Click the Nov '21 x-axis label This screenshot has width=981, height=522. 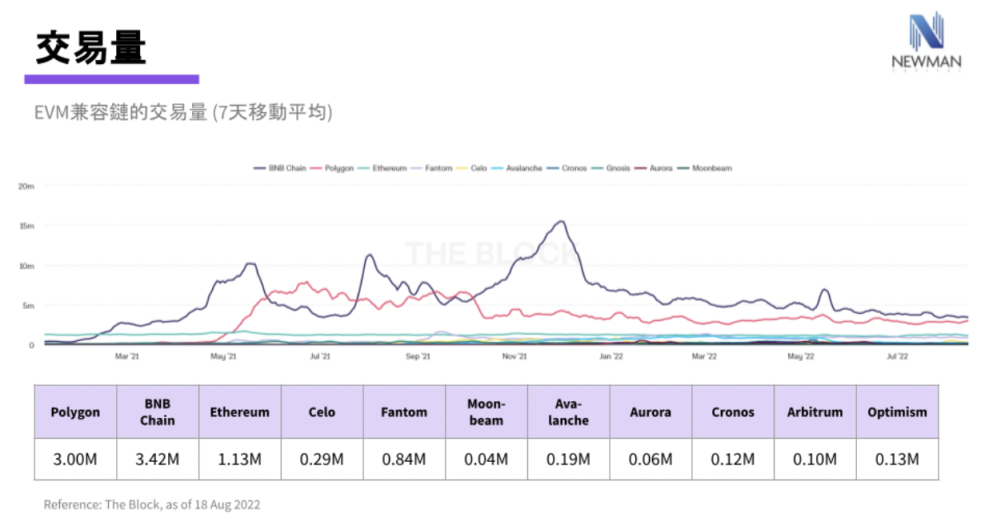(x=514, y=356)
